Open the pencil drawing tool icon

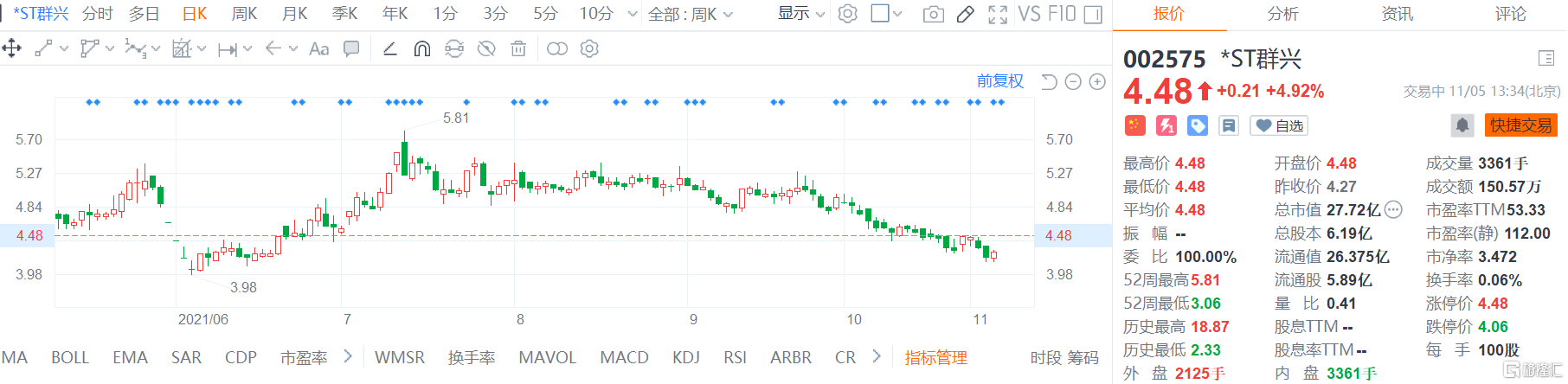(x=966, y=14)
